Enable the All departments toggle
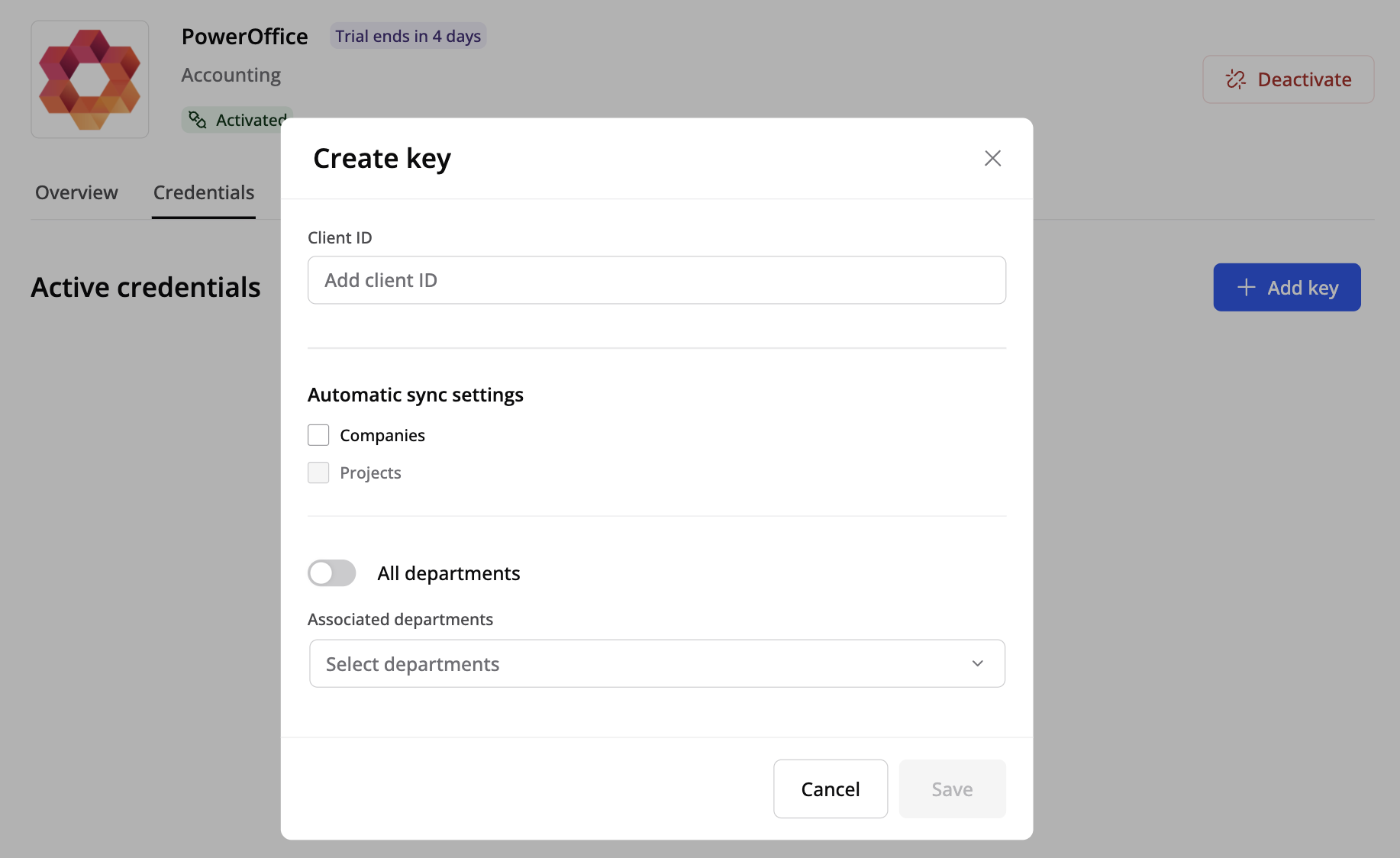Viewport: 1400px width, 858px height. tap(332, 573)
